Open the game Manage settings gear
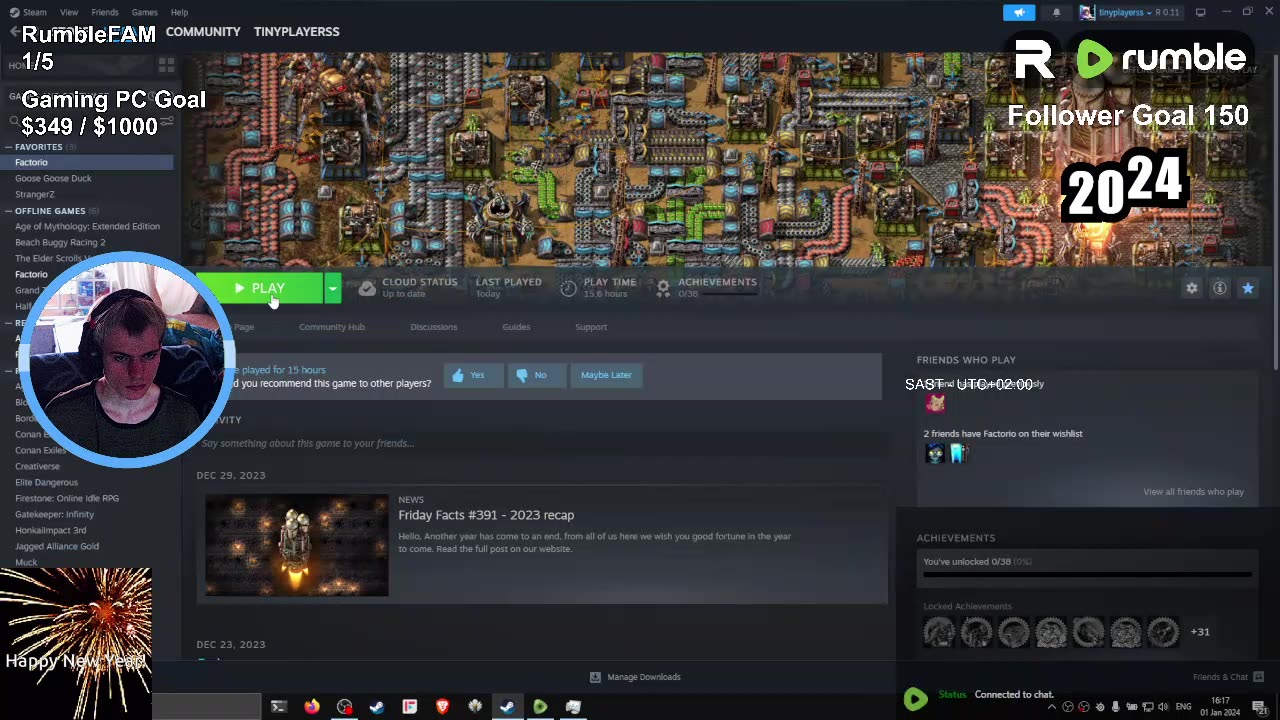1280x720 pixels. pyautogui.click(x=1191, y=288)
